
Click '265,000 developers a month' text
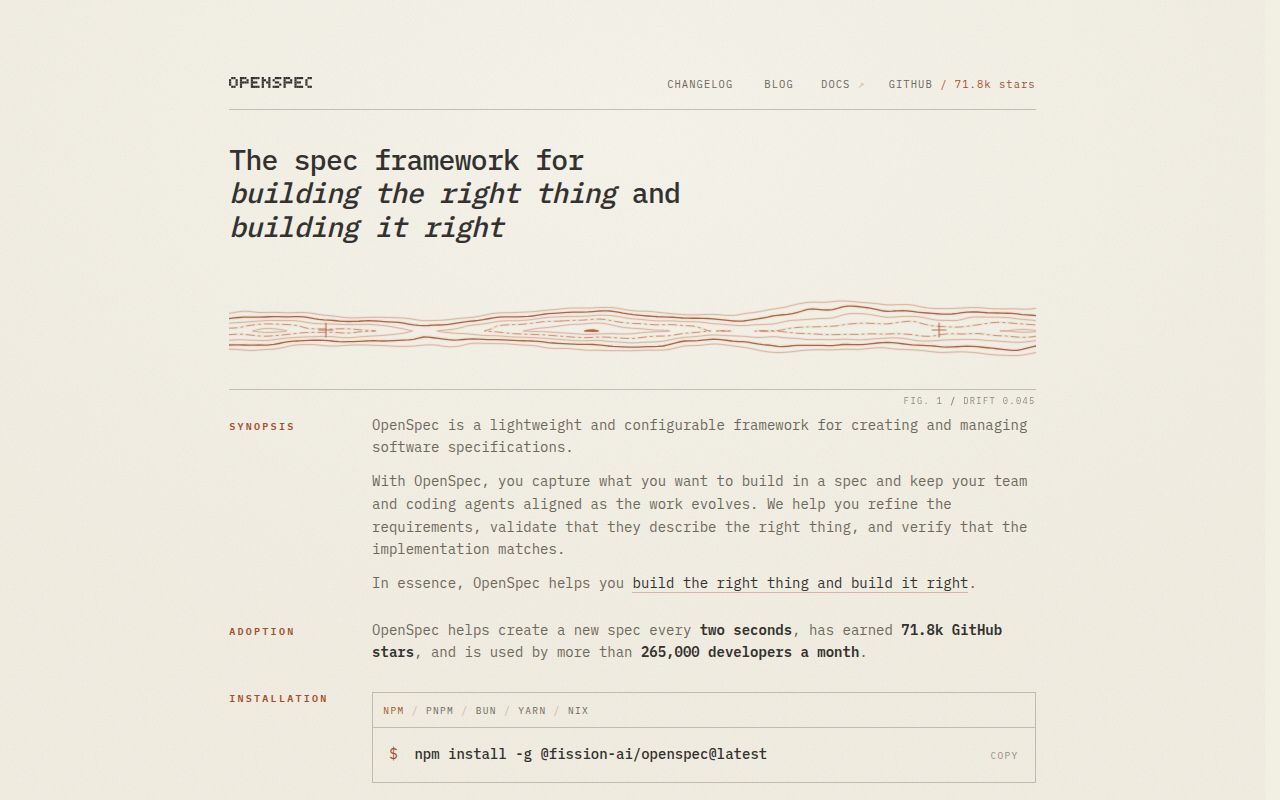pos(750,652)
